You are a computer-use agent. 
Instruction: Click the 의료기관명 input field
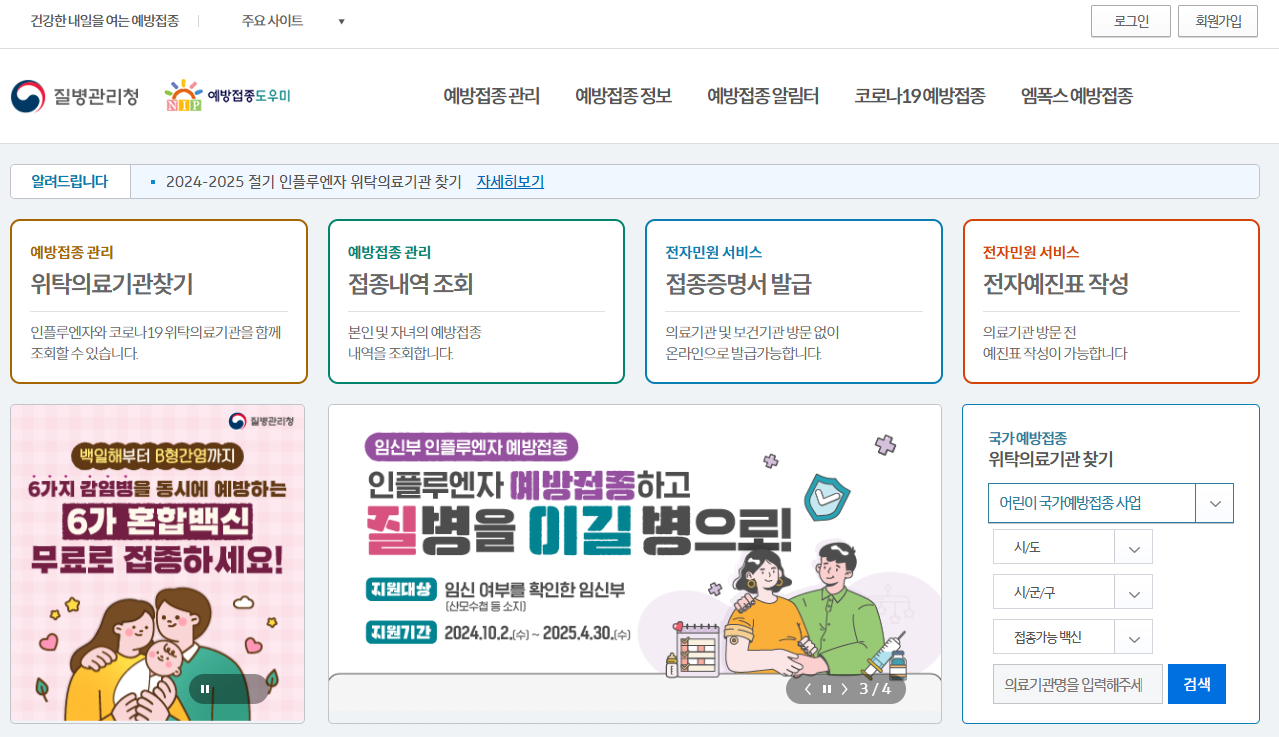(1078, 684)
